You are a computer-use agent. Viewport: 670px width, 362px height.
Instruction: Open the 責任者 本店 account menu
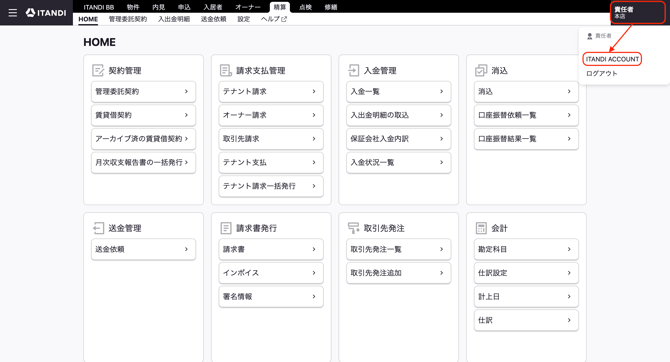[638, 12]
